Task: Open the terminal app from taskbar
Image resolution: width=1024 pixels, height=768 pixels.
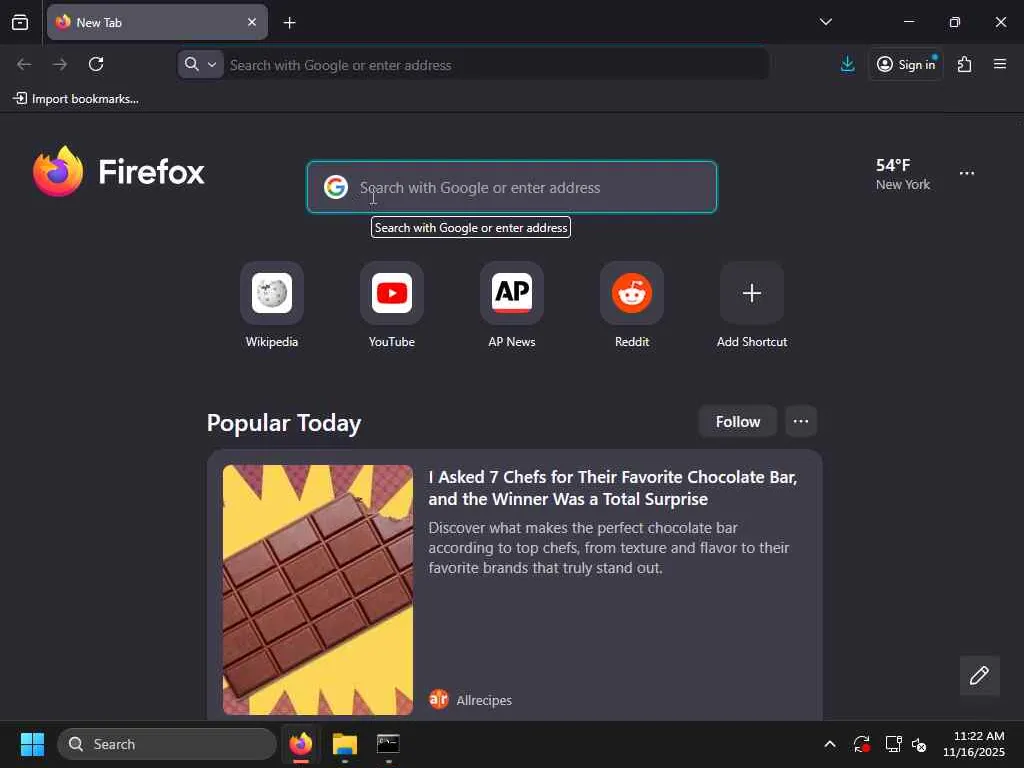Action: 388,744
